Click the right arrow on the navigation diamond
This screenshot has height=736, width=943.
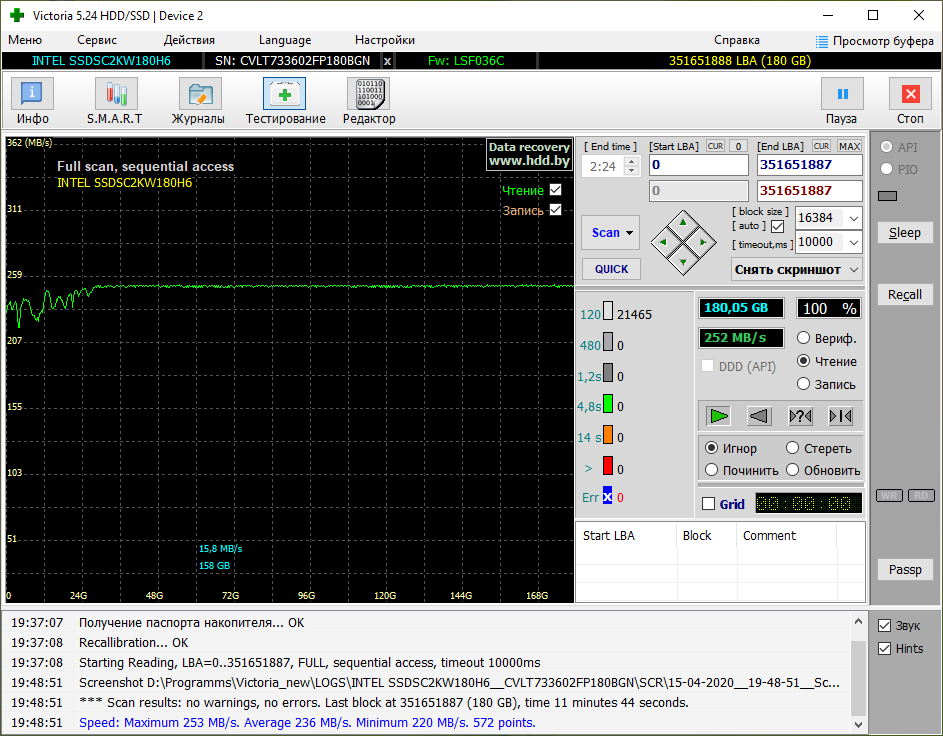pos(703,242)
